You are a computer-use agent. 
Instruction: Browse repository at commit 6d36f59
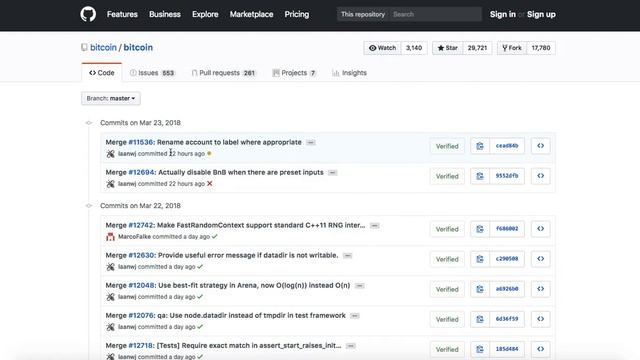pyautogui.click(x=540, y=319)
